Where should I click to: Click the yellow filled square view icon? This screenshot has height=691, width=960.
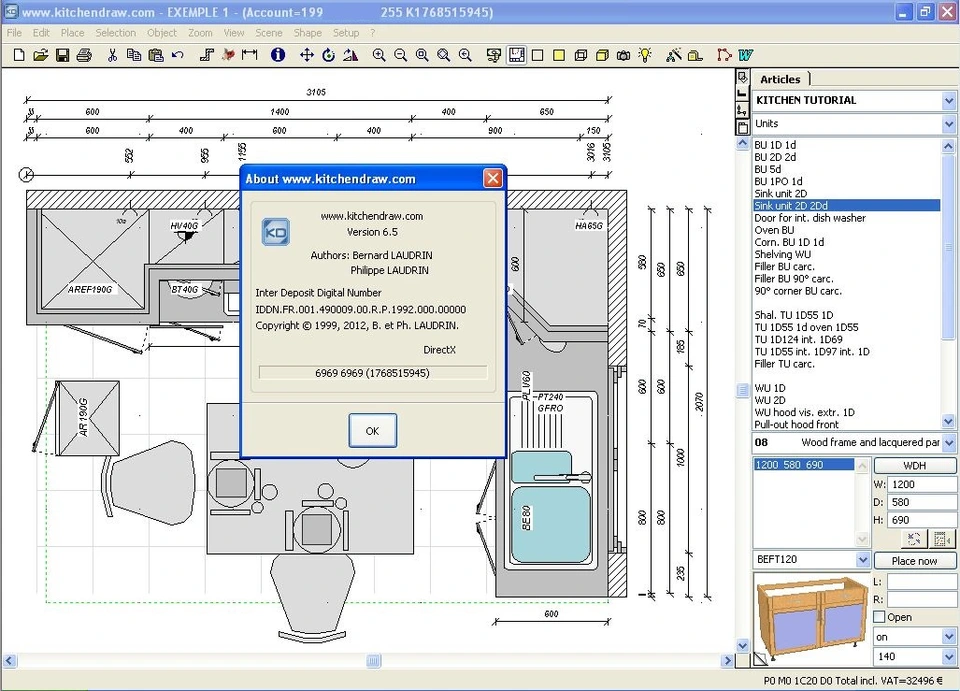click(559, 55)
